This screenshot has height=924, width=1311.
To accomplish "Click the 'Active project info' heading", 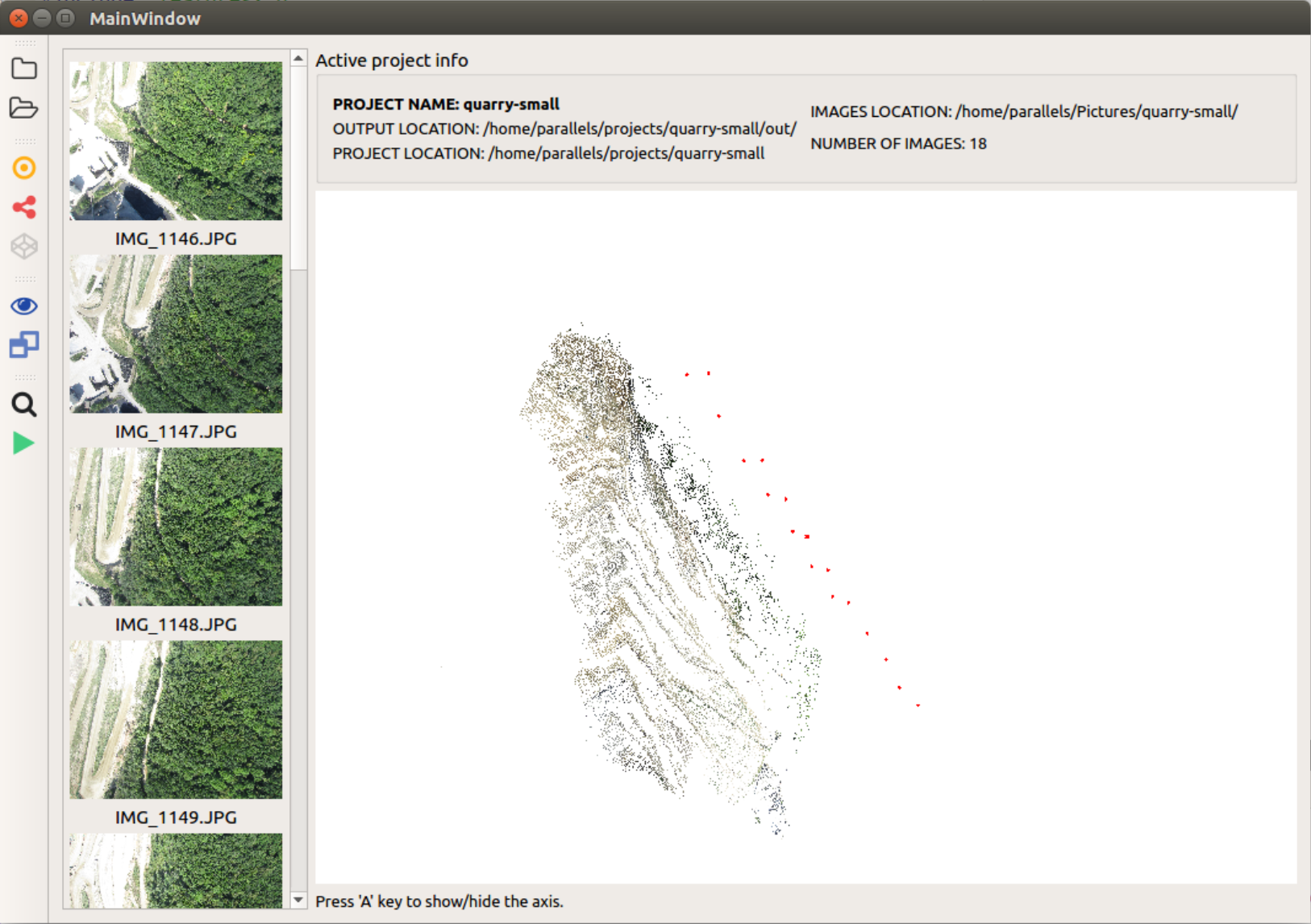I will pos(392,60).
